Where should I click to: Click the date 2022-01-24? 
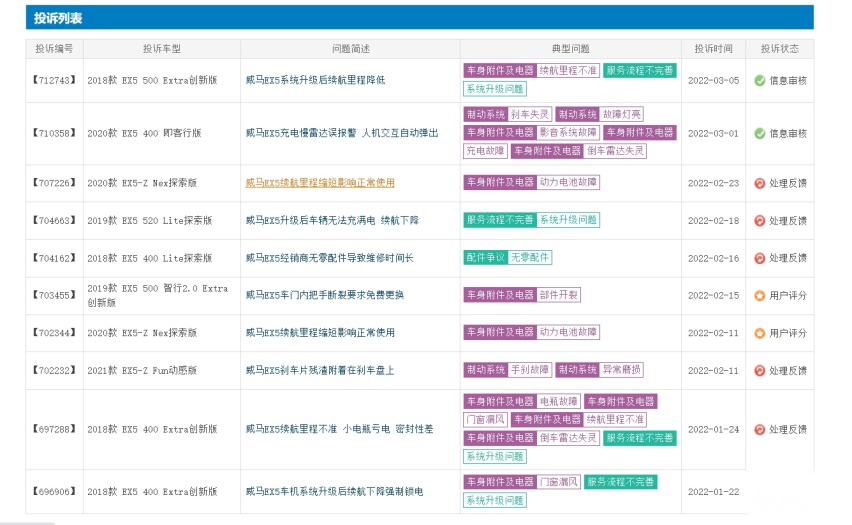[713, 429]
